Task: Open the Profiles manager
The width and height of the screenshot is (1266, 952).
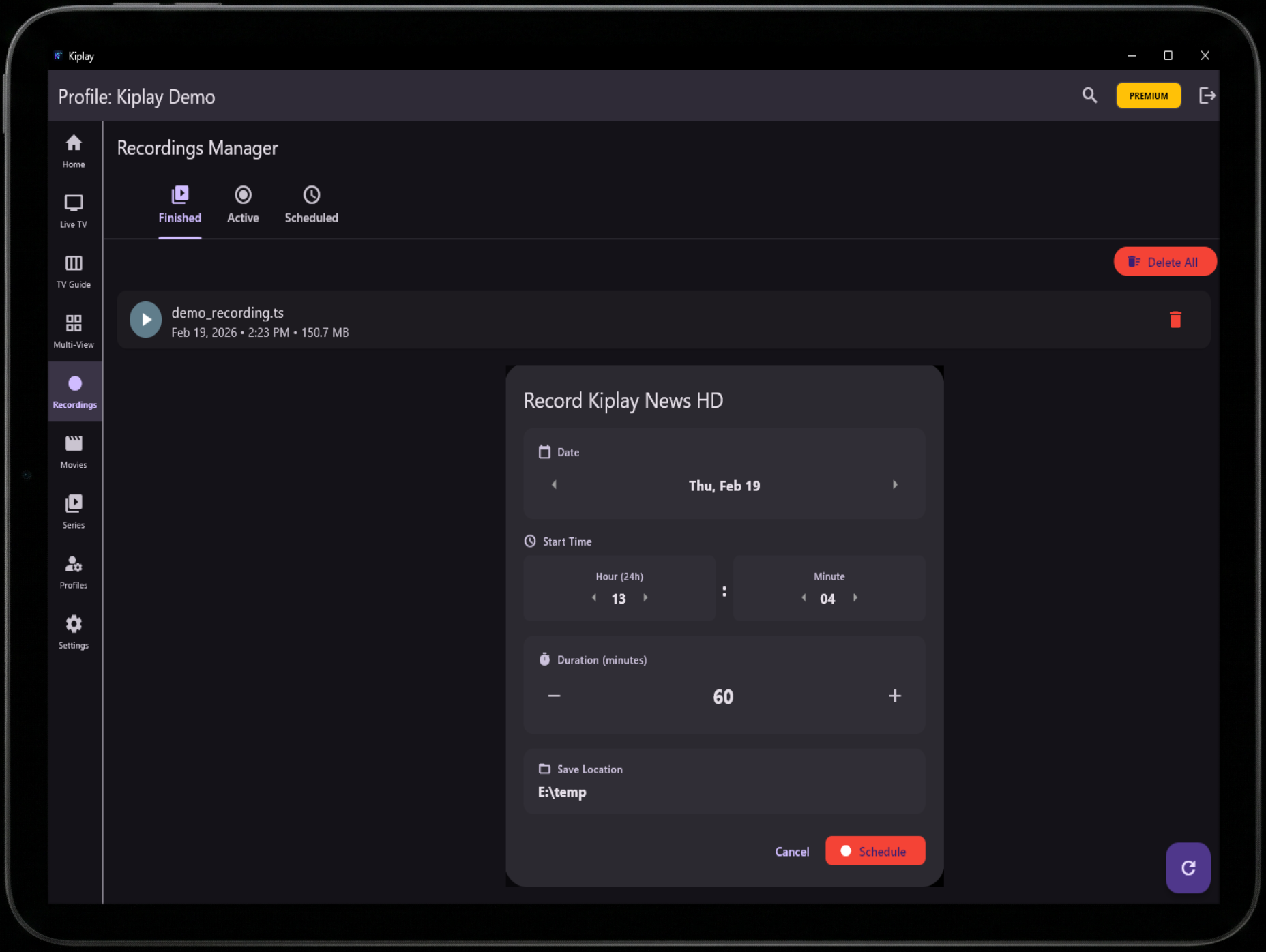Action: click(x=73, y=570)
